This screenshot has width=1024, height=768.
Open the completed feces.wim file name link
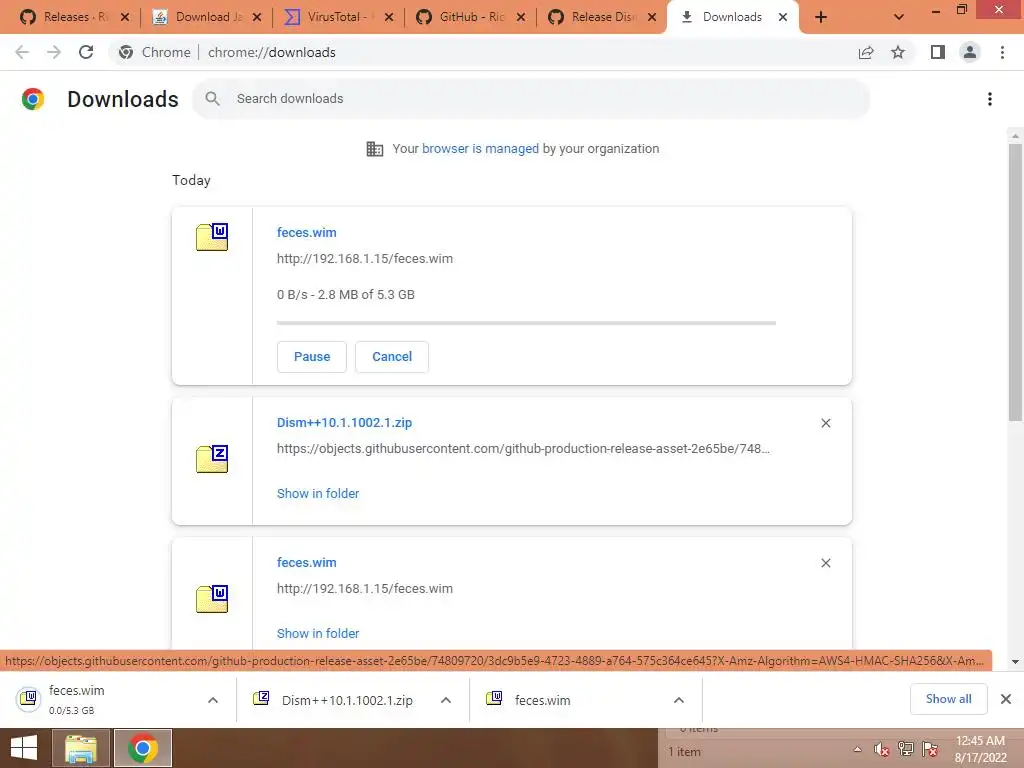click(x=306, y=562)
